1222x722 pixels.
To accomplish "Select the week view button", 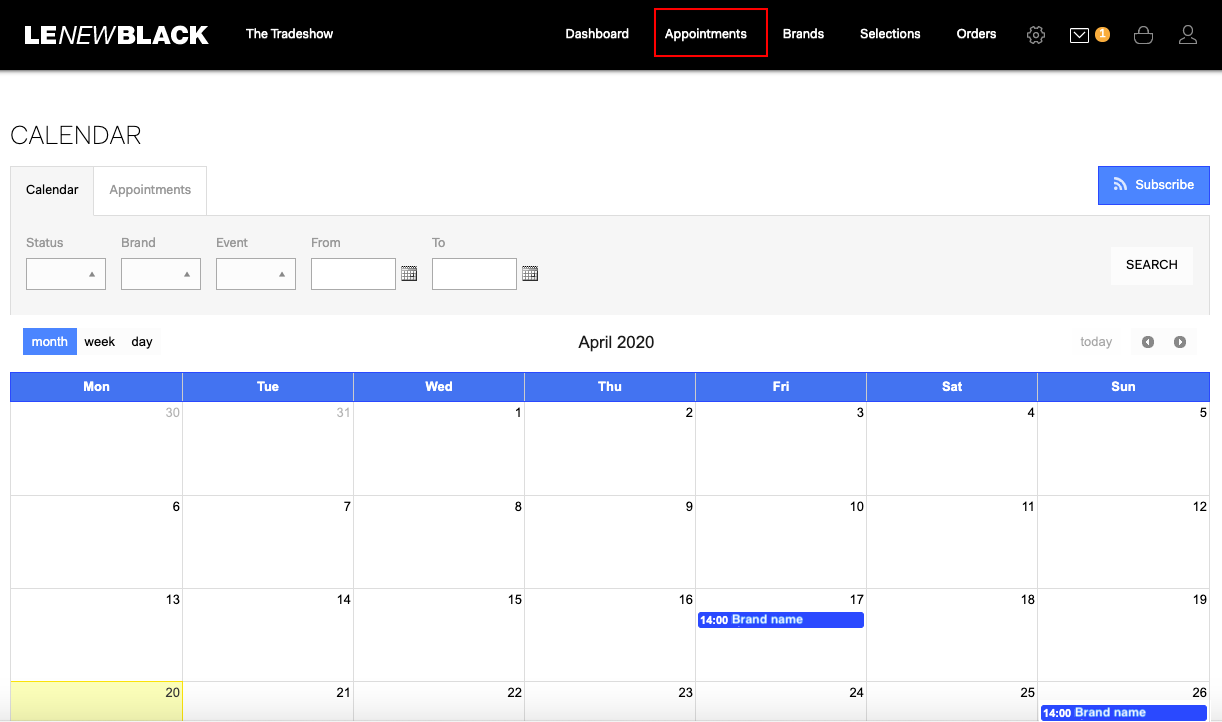I will pos(100,342).
